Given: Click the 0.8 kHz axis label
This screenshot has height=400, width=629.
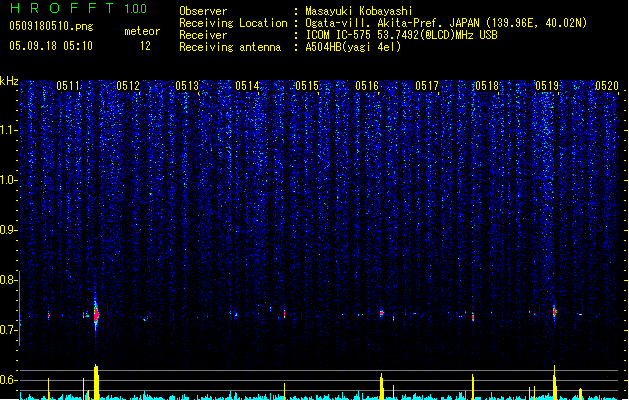Looking at the screenshot, I should coord(8,280).
